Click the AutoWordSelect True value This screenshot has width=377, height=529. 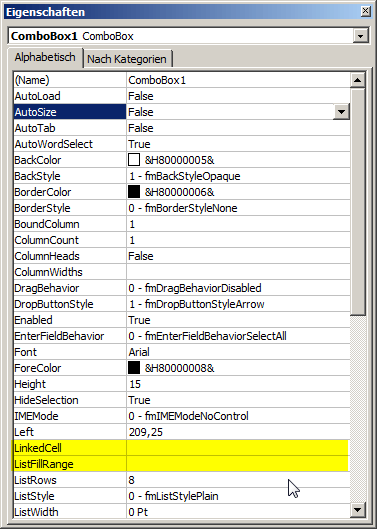coord(238,144)
